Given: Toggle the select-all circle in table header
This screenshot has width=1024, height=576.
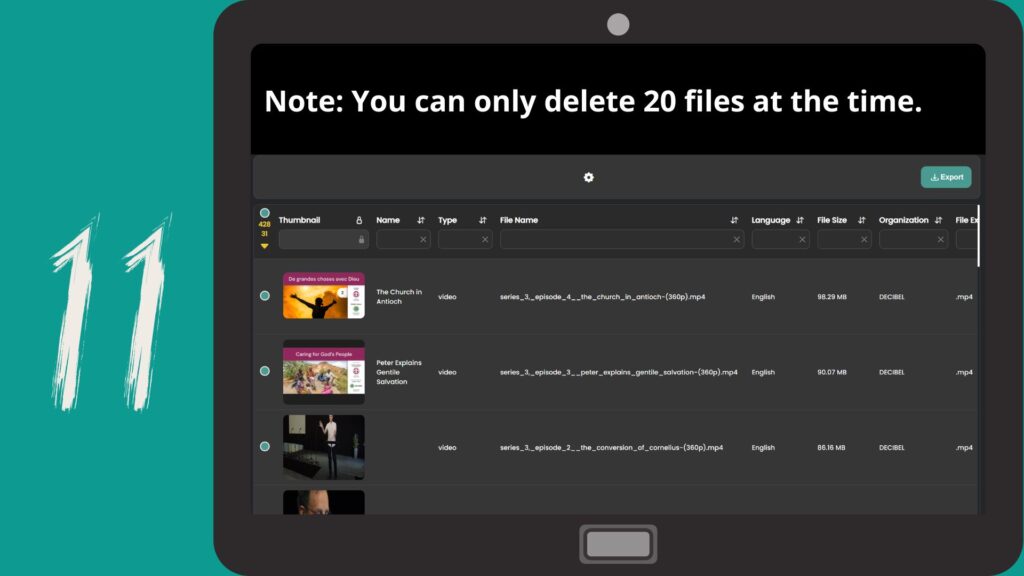Looking at the screenshot, I should tap(265, 213).
